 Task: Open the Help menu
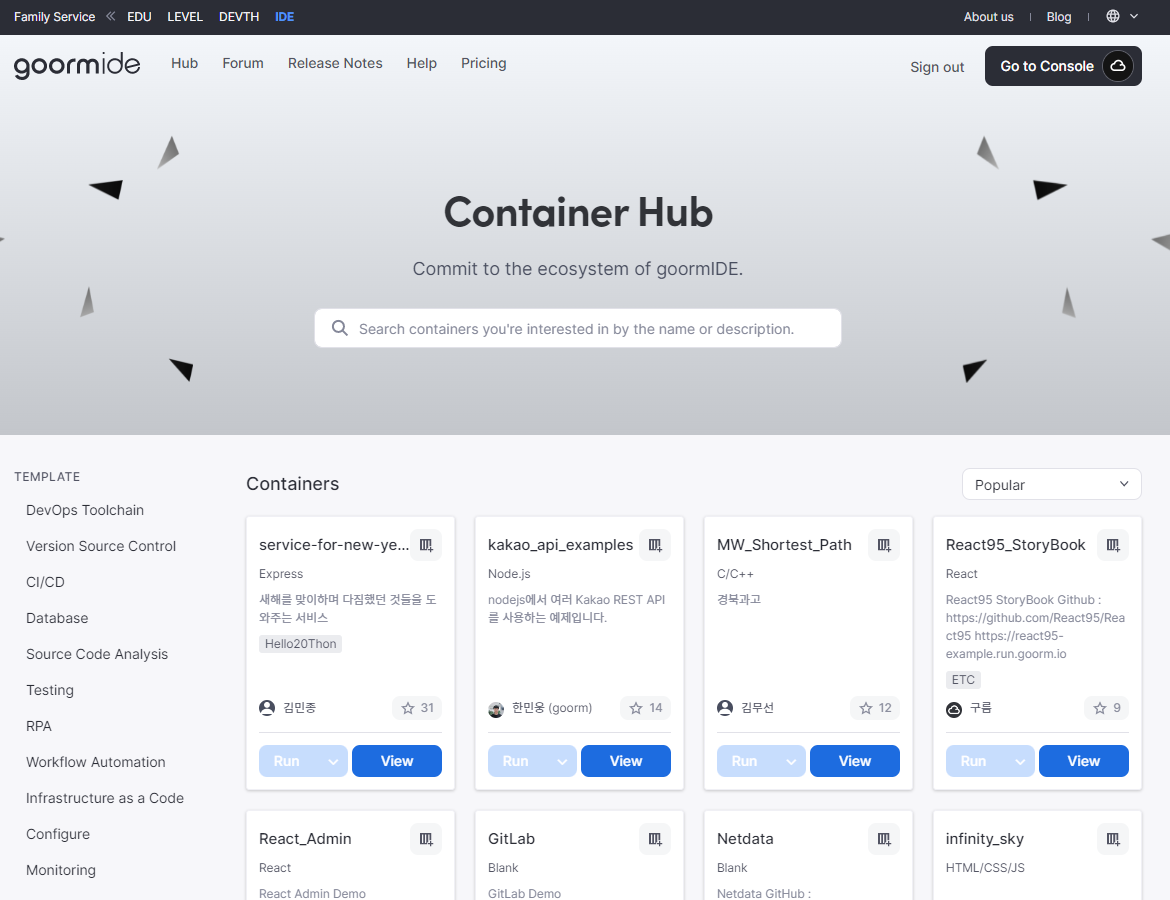click(x=422, y=63)
